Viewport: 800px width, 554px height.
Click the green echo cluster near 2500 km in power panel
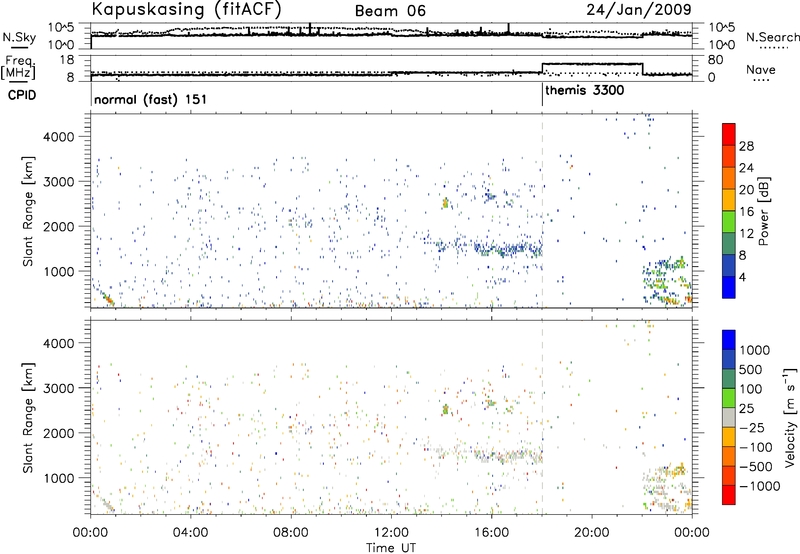point(445,203)
